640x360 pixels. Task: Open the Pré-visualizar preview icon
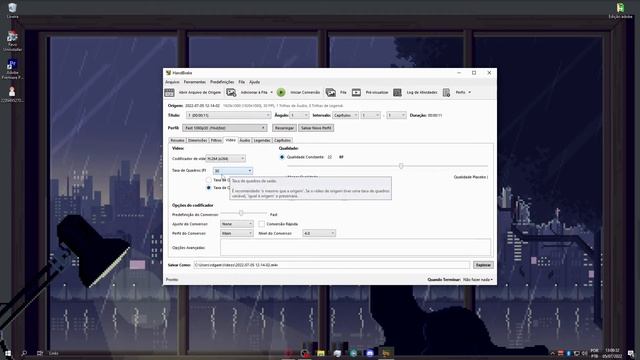(x=356, y=93)
